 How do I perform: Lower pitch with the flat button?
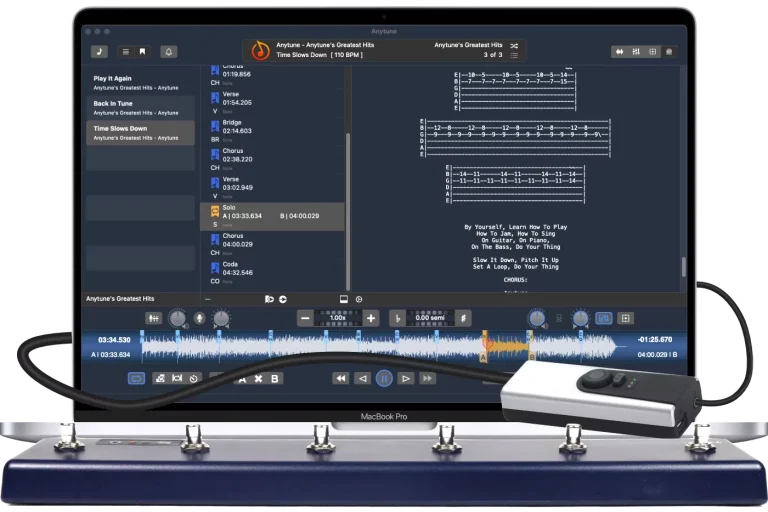pos(398,318)
